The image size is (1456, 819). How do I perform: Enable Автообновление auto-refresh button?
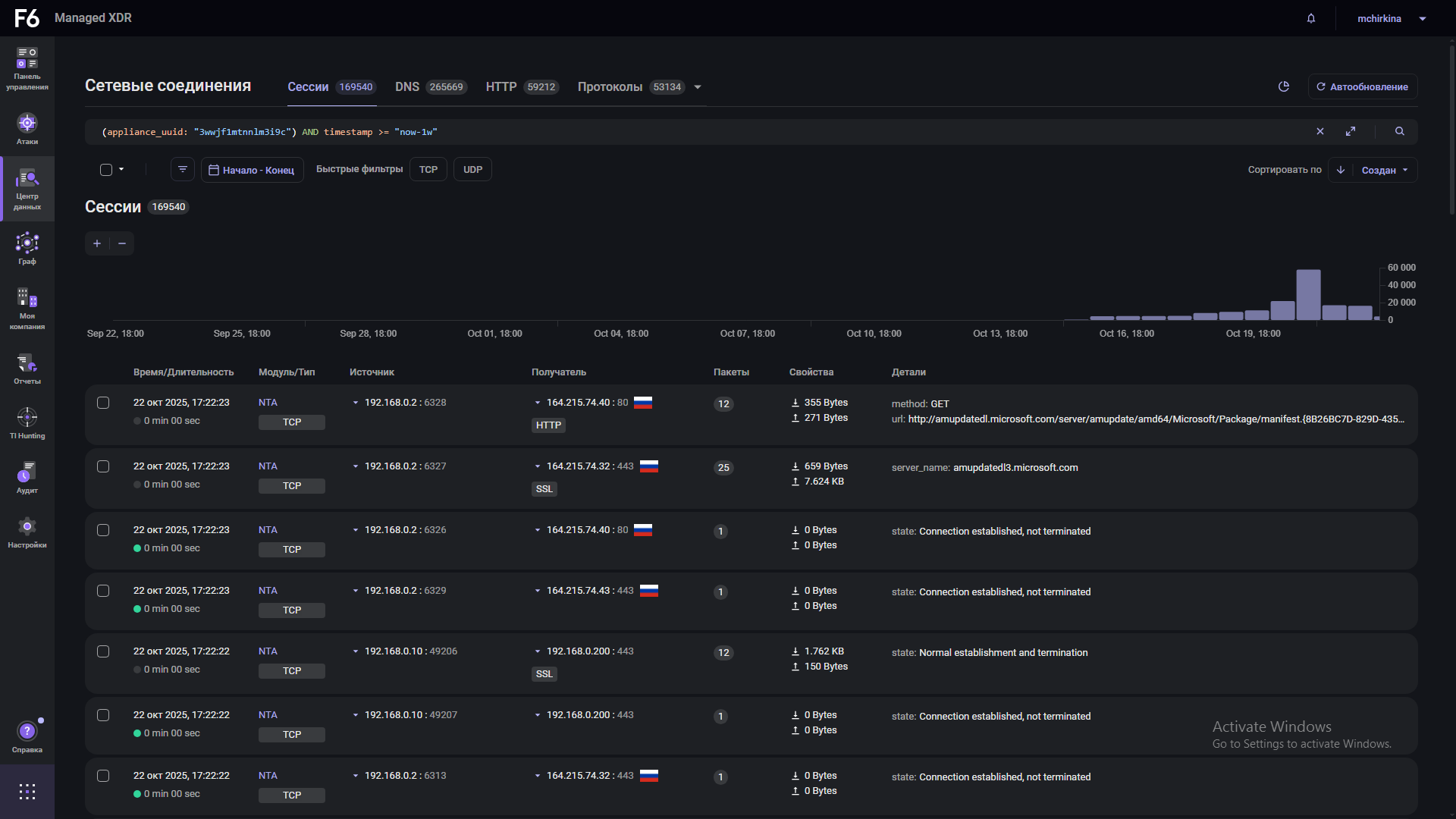[1362, 86]
